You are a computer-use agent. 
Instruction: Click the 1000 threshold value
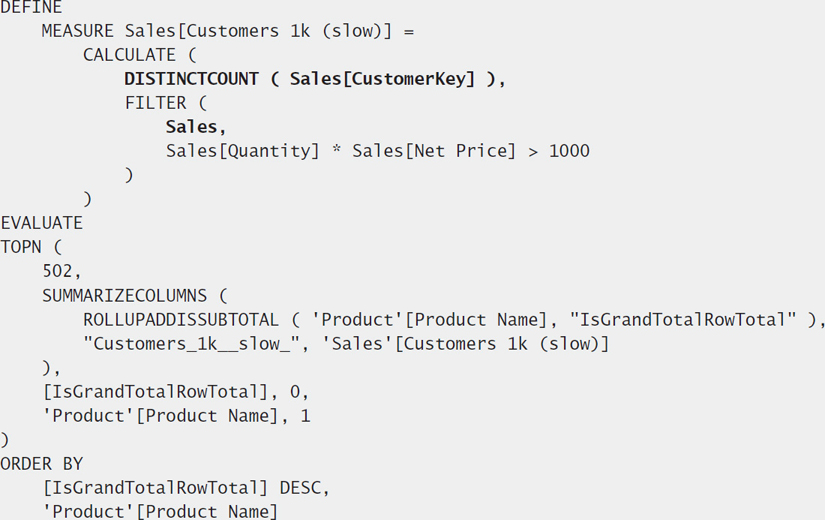tap(569, 151)
